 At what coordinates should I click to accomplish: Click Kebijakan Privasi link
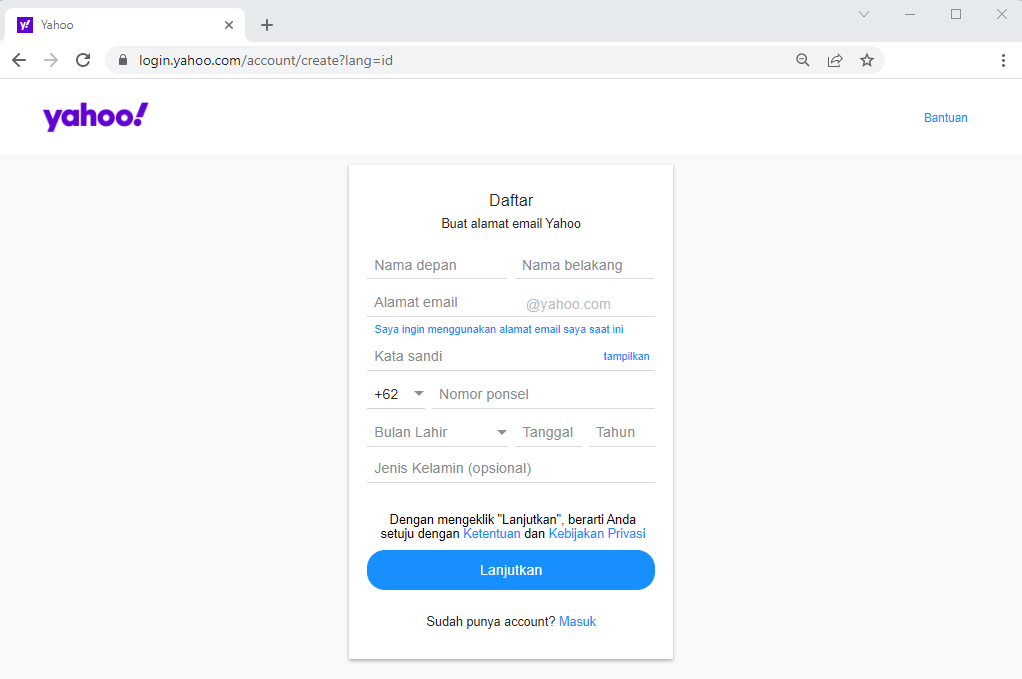pos(597,533)
